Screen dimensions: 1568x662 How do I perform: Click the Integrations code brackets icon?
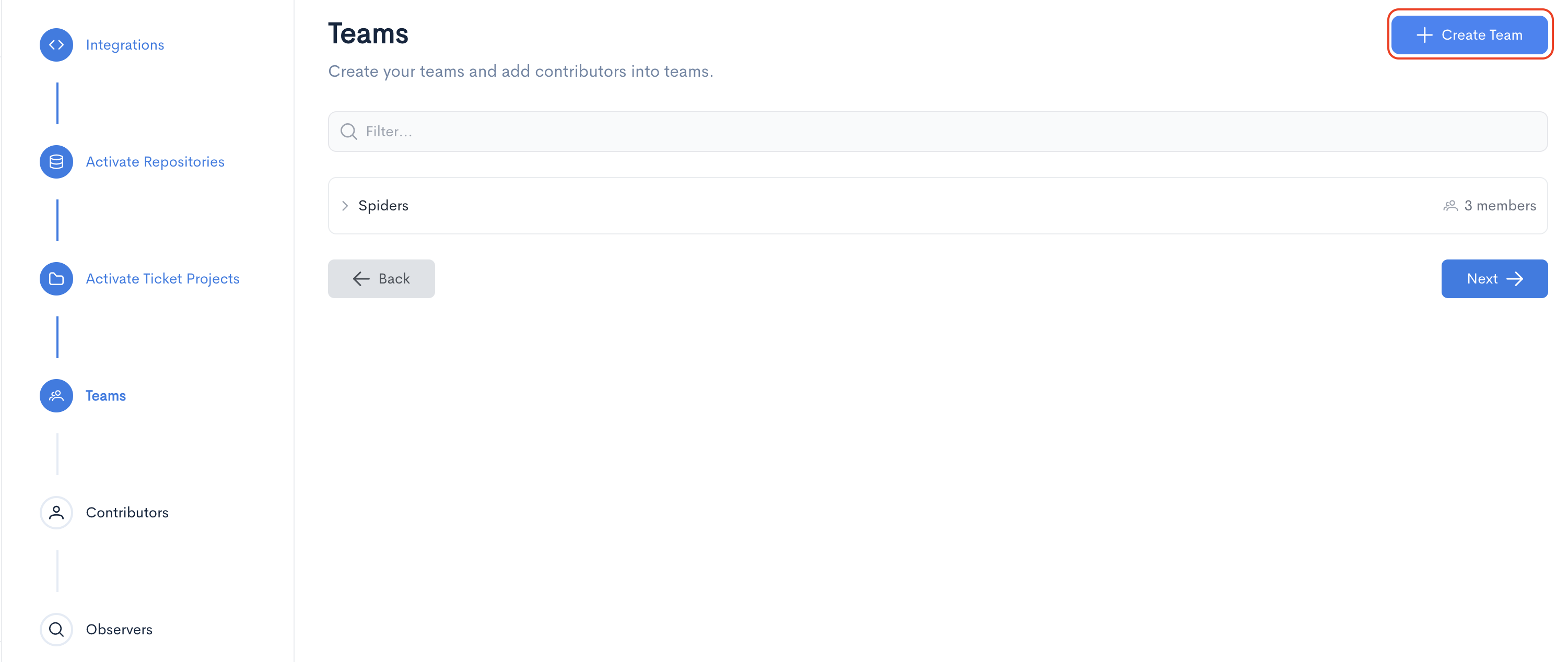[x=56, y=45]
